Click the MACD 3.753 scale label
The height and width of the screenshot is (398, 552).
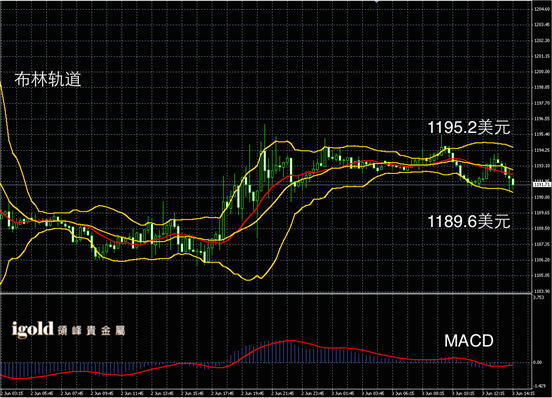pos(539,298)
